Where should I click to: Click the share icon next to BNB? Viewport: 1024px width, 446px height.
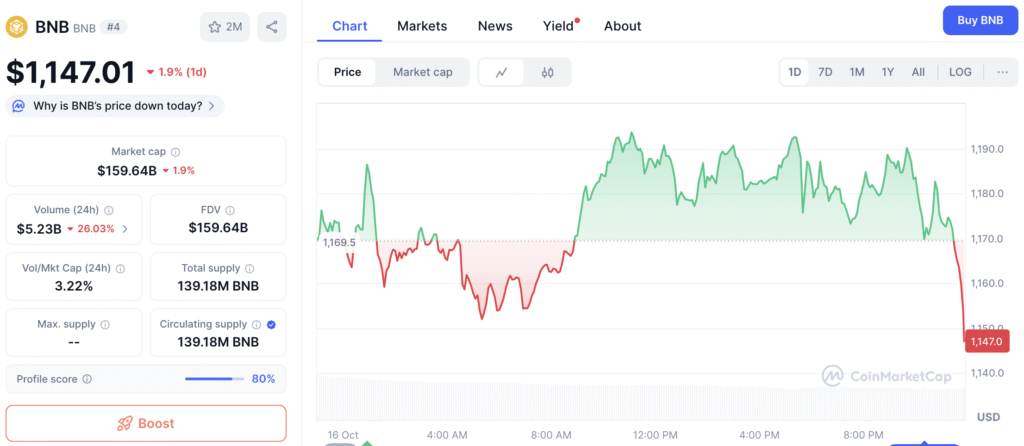(x=271, y=27)
